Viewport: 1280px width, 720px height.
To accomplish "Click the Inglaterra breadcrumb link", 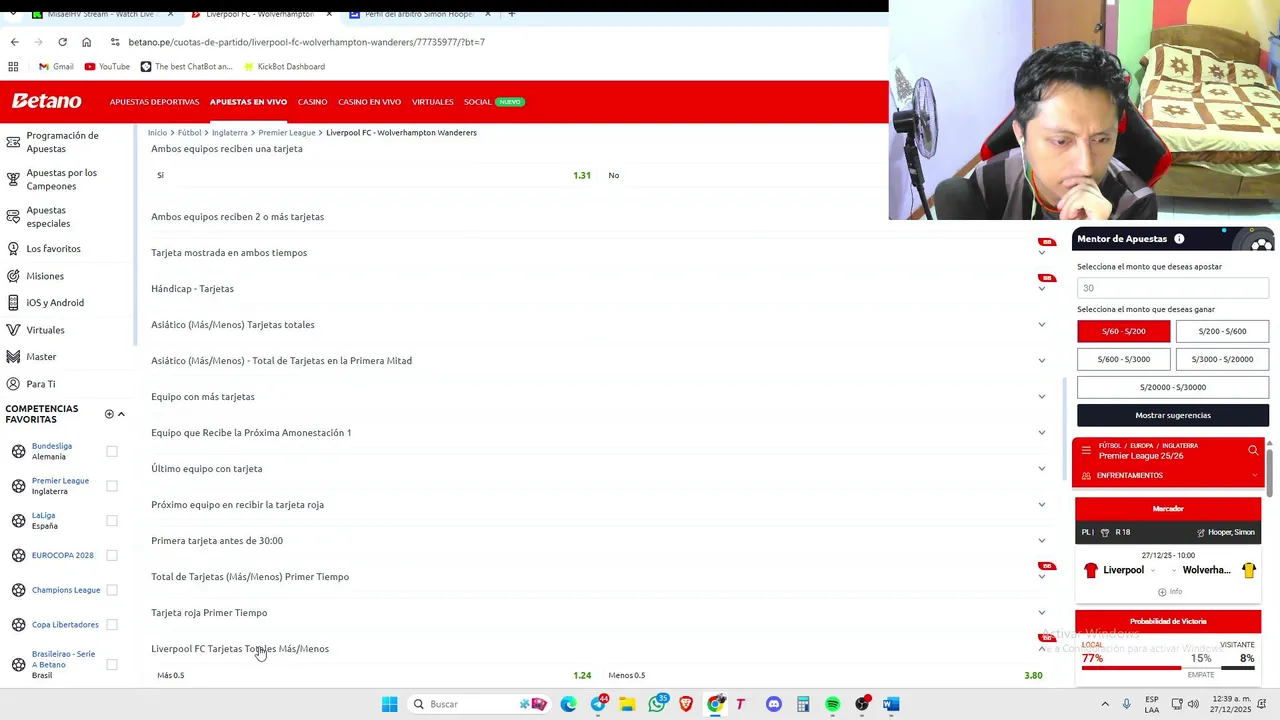I will point(229,132).
